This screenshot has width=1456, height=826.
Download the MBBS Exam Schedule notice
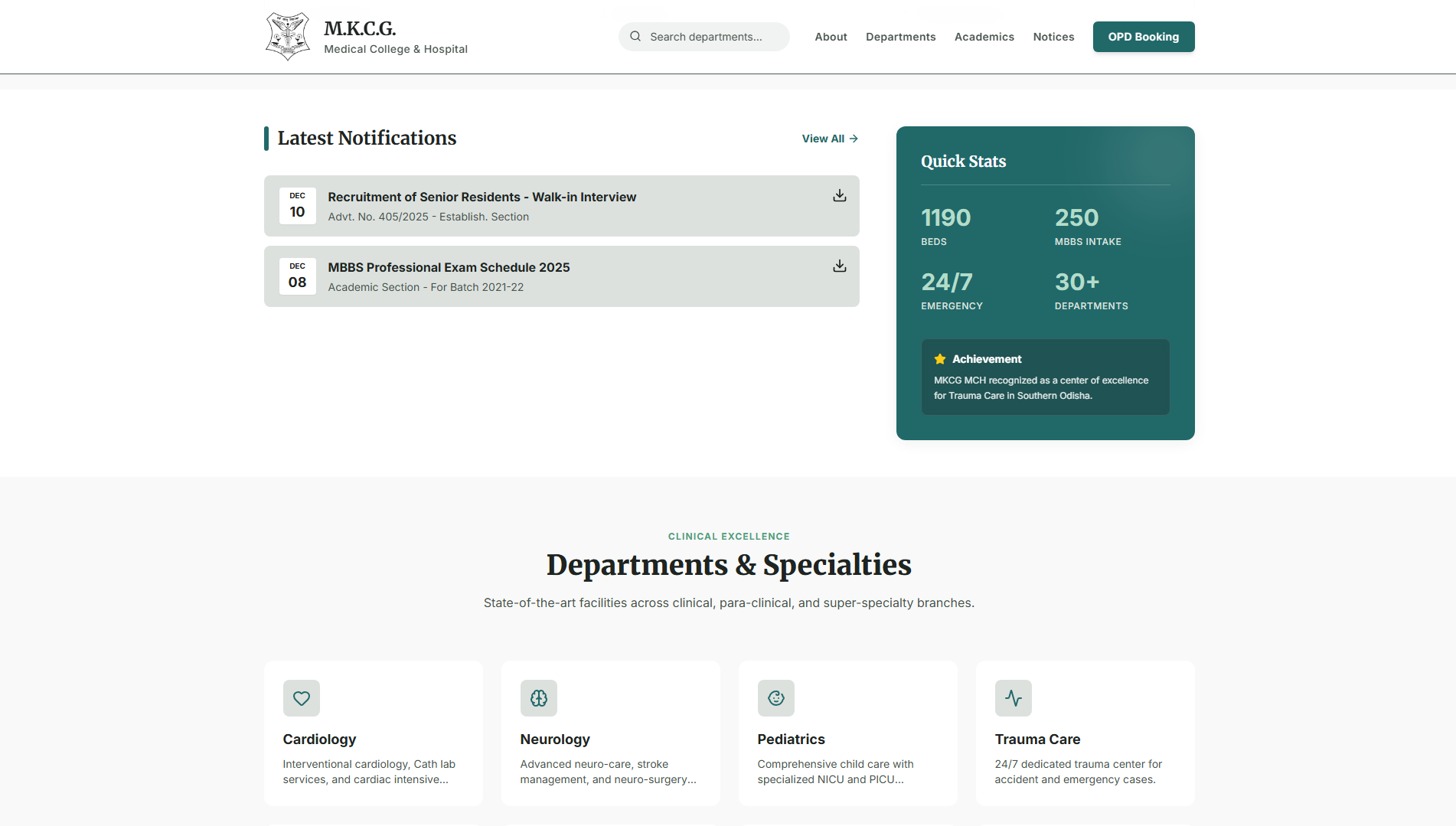839,266
